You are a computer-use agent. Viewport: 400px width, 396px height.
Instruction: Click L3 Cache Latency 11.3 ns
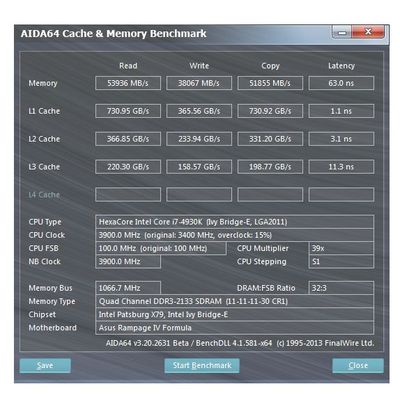click(x=341, y=167)
